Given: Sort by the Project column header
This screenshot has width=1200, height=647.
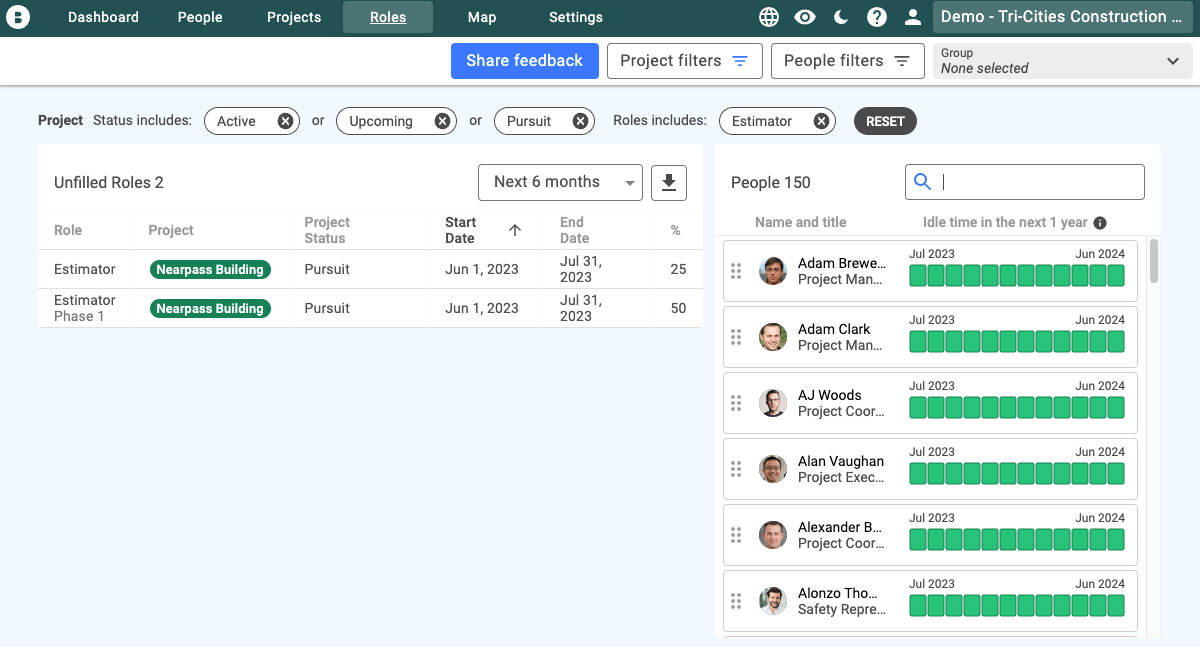Looking at the screenshot, I should 171,230.
